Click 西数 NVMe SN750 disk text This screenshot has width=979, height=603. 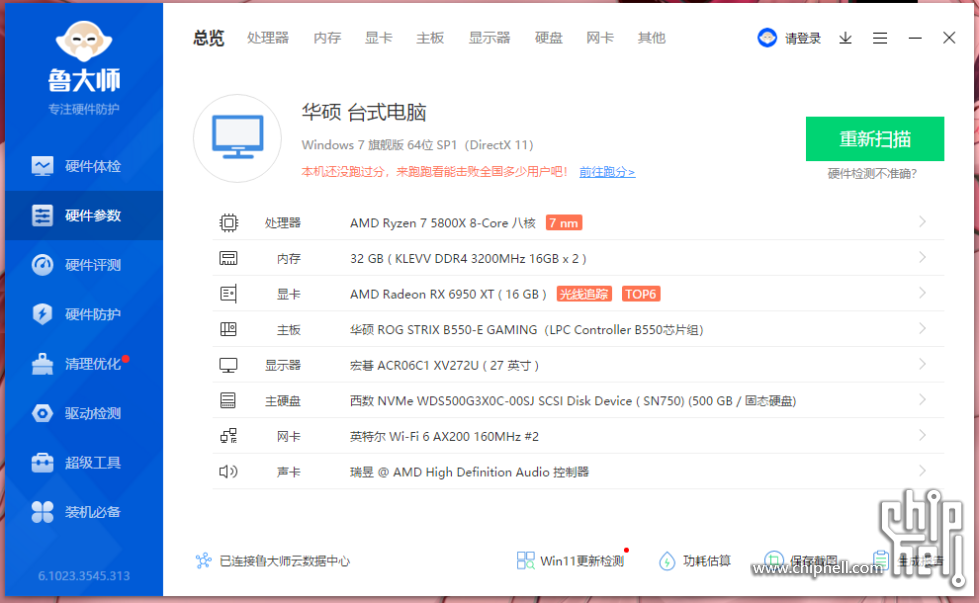point(573,401)
